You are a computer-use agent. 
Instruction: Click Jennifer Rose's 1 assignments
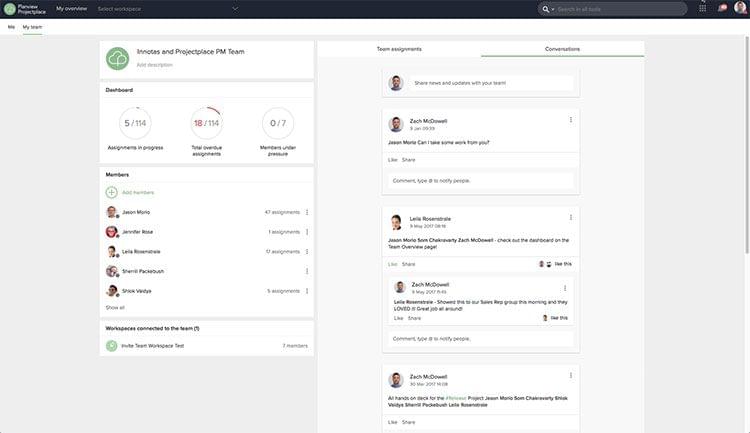coord(284,232)
